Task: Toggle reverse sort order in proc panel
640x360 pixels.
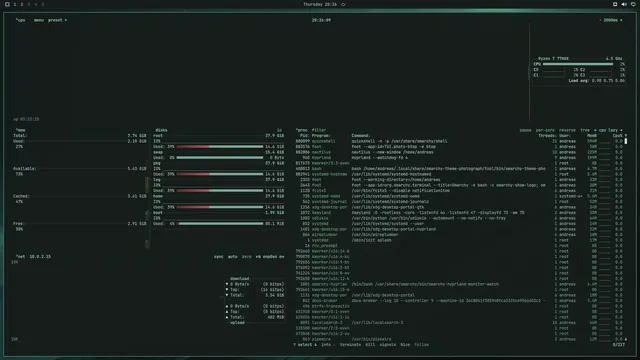Action: (567, 130)
